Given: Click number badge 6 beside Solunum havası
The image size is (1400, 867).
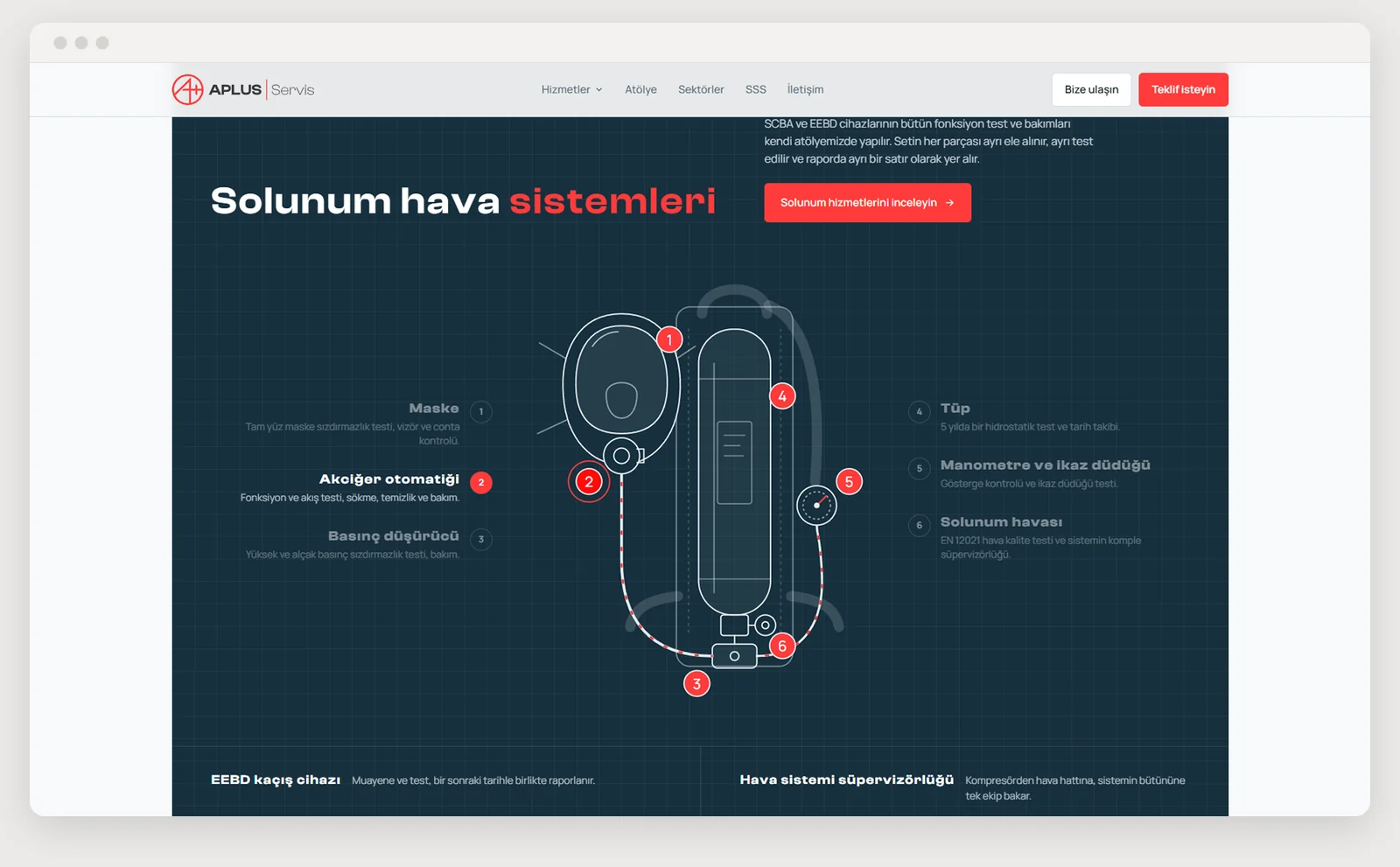Looking at the screenshot, I should tap(919, 525).
